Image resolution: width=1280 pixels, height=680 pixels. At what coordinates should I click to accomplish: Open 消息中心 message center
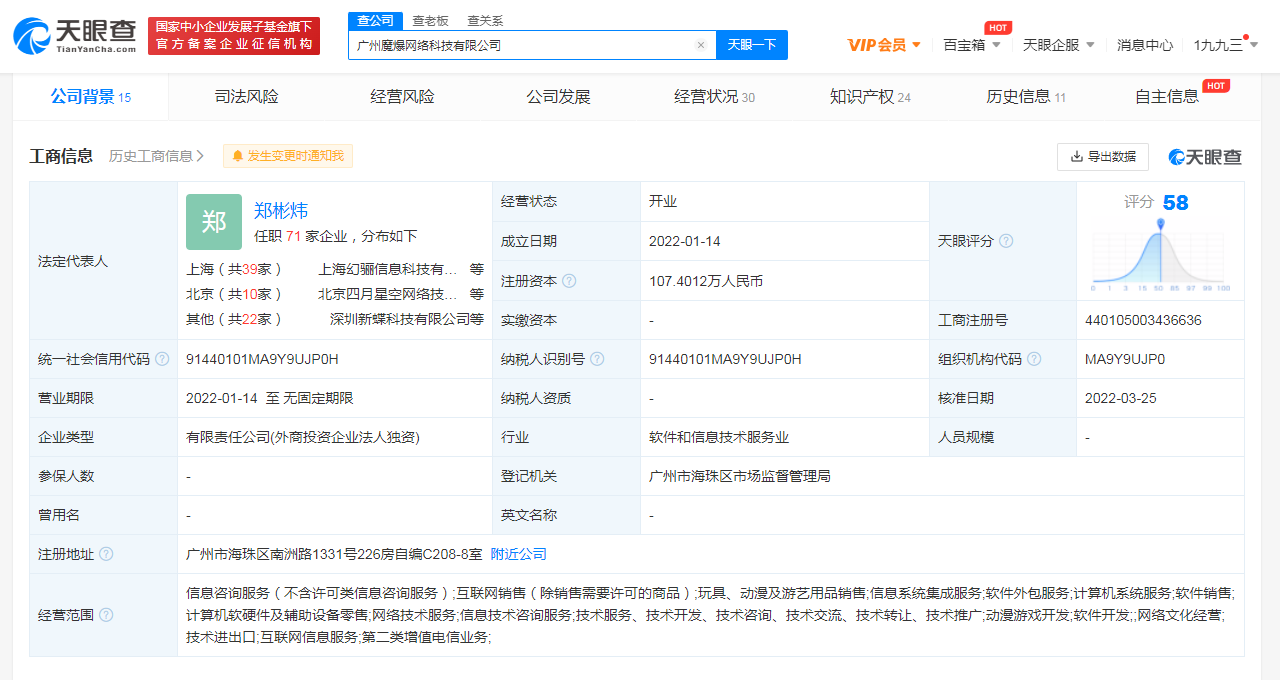click(x=1145, y=45)
